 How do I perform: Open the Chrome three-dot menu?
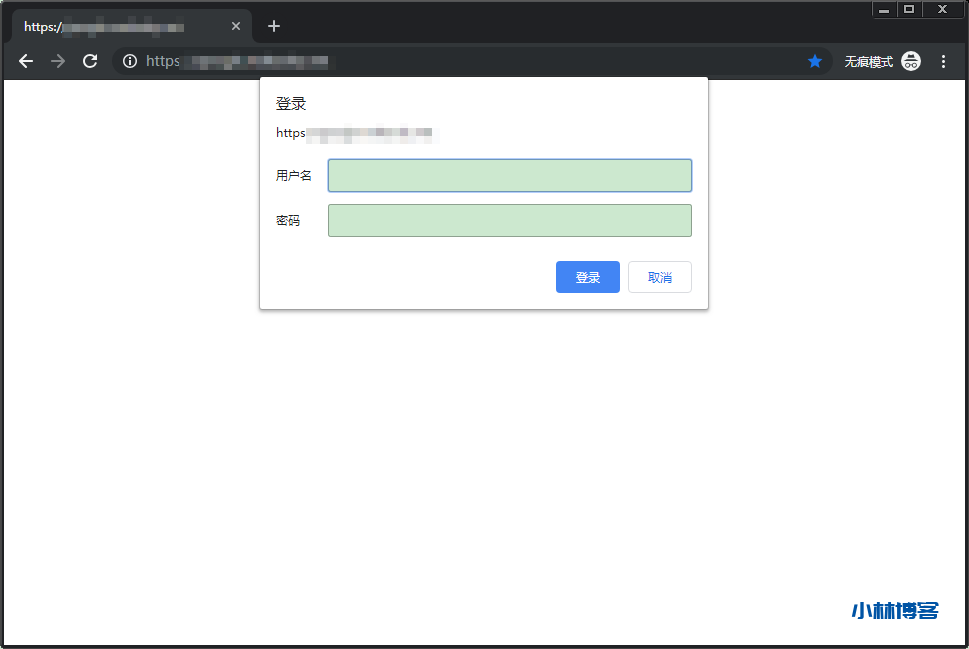point(943,62)
